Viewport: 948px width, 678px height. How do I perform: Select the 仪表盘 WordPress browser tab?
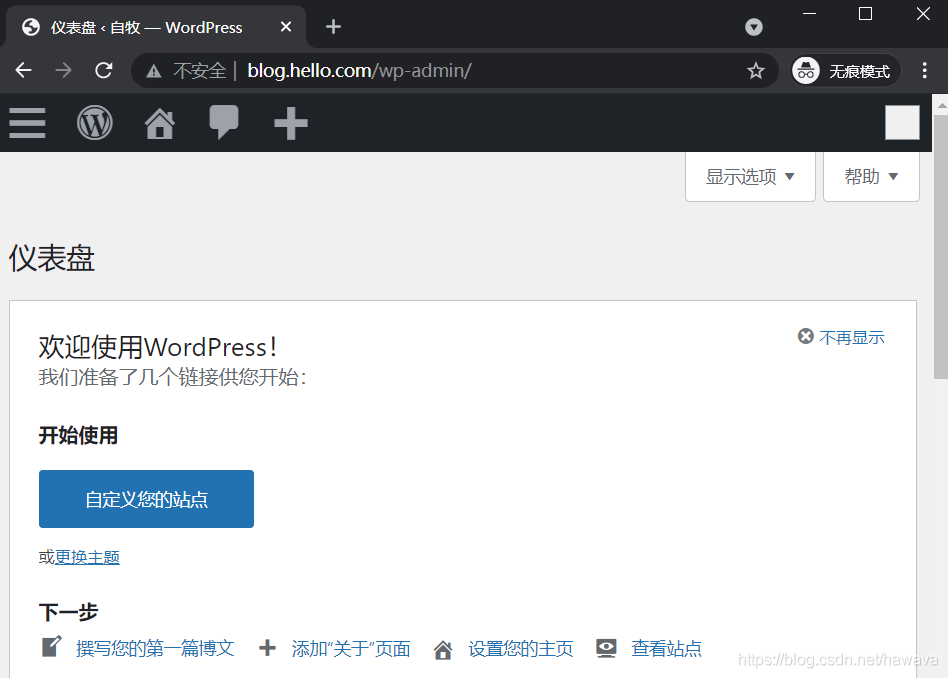click(156, 27)
